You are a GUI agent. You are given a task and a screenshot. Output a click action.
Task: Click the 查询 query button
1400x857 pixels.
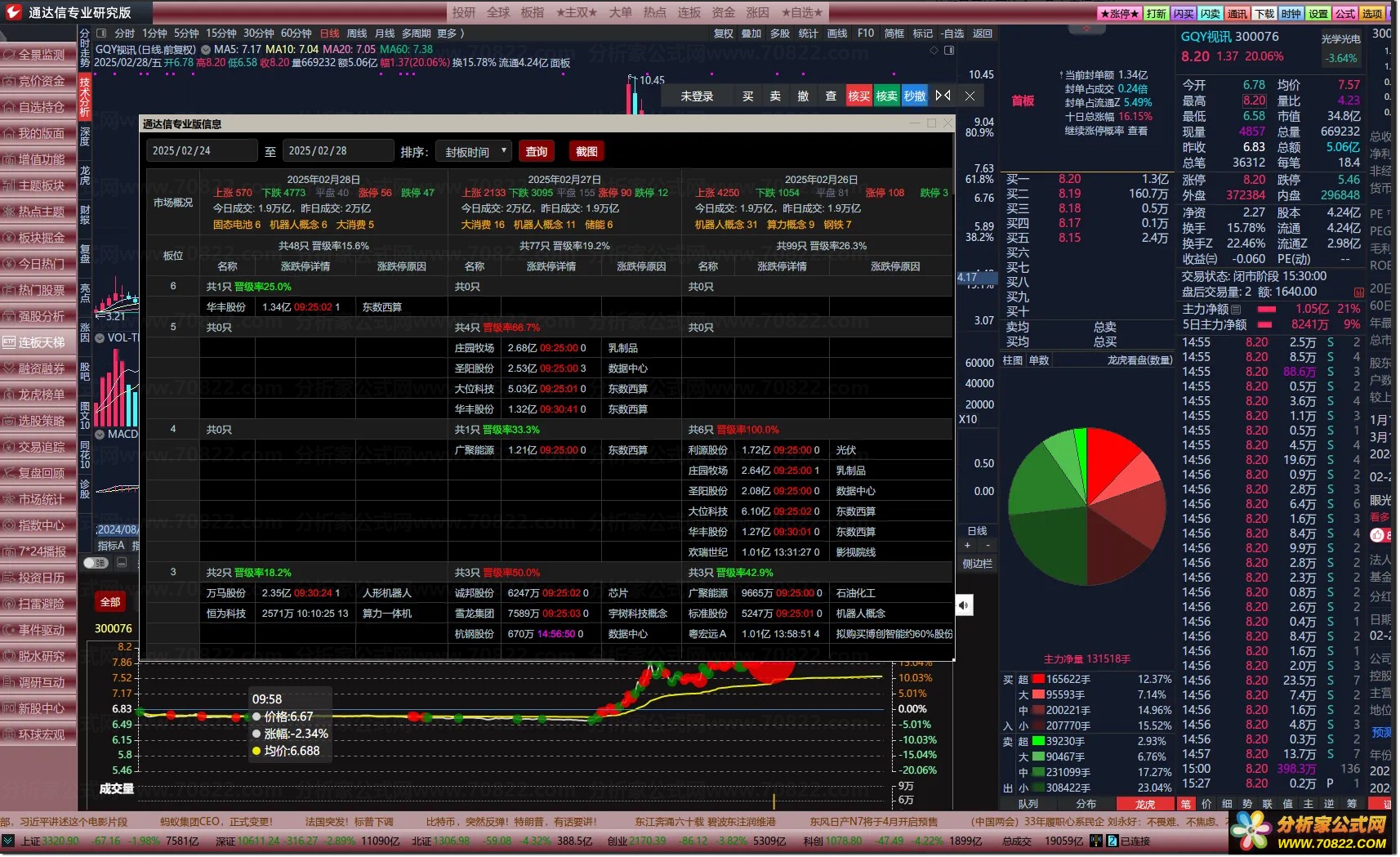(537, 152)
